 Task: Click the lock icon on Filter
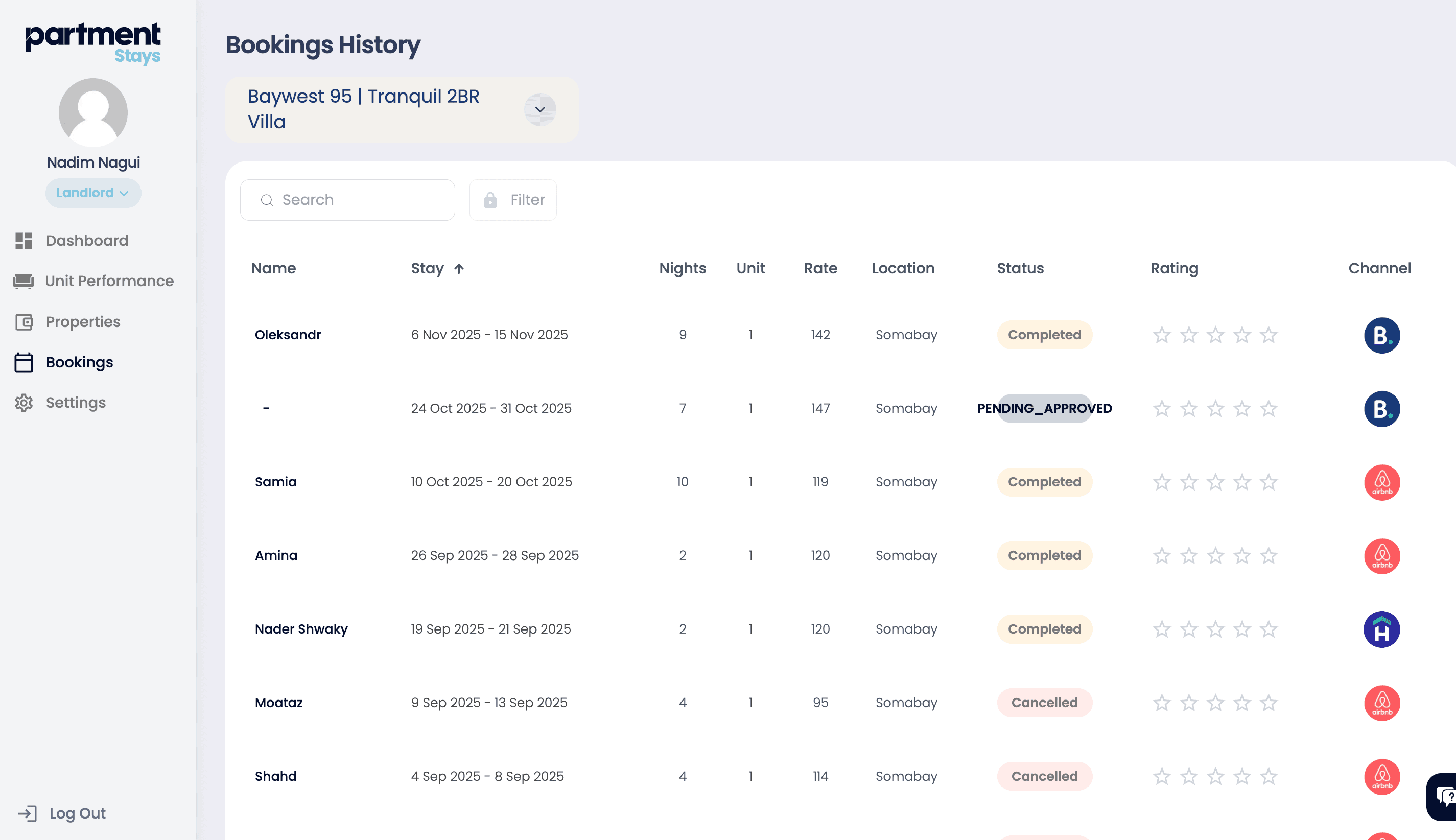(x=490, y=200)
